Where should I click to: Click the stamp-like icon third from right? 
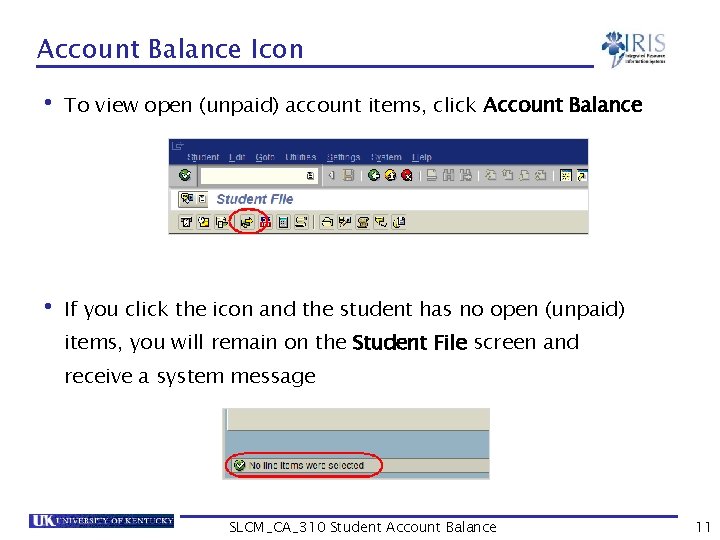click(363, 222)
